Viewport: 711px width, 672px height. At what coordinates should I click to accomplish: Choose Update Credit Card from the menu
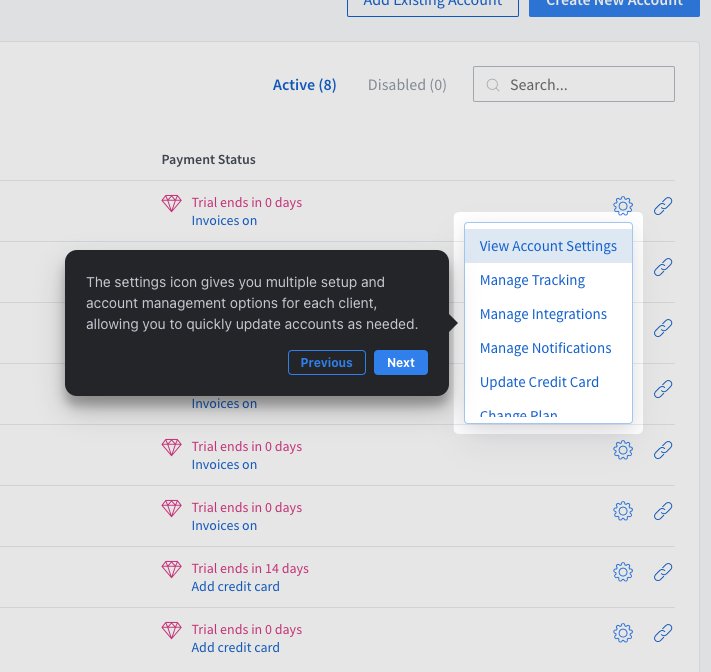coord(539,382)
